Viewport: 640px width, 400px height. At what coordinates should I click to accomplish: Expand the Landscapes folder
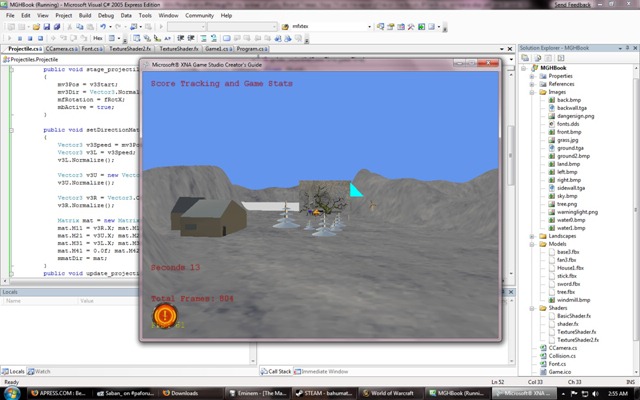(532, 236)
